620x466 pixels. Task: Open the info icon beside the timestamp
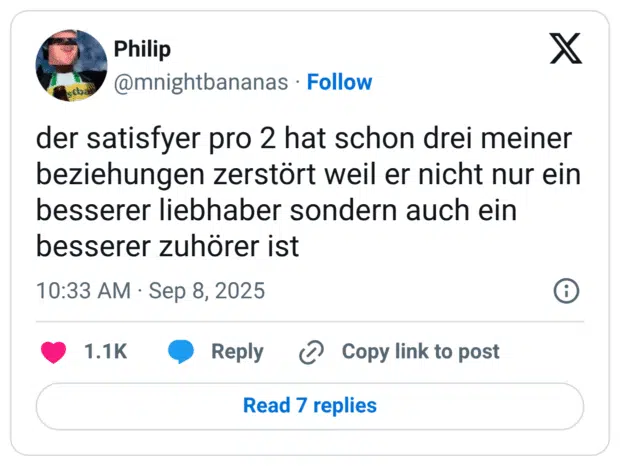(x=565, y=291)
